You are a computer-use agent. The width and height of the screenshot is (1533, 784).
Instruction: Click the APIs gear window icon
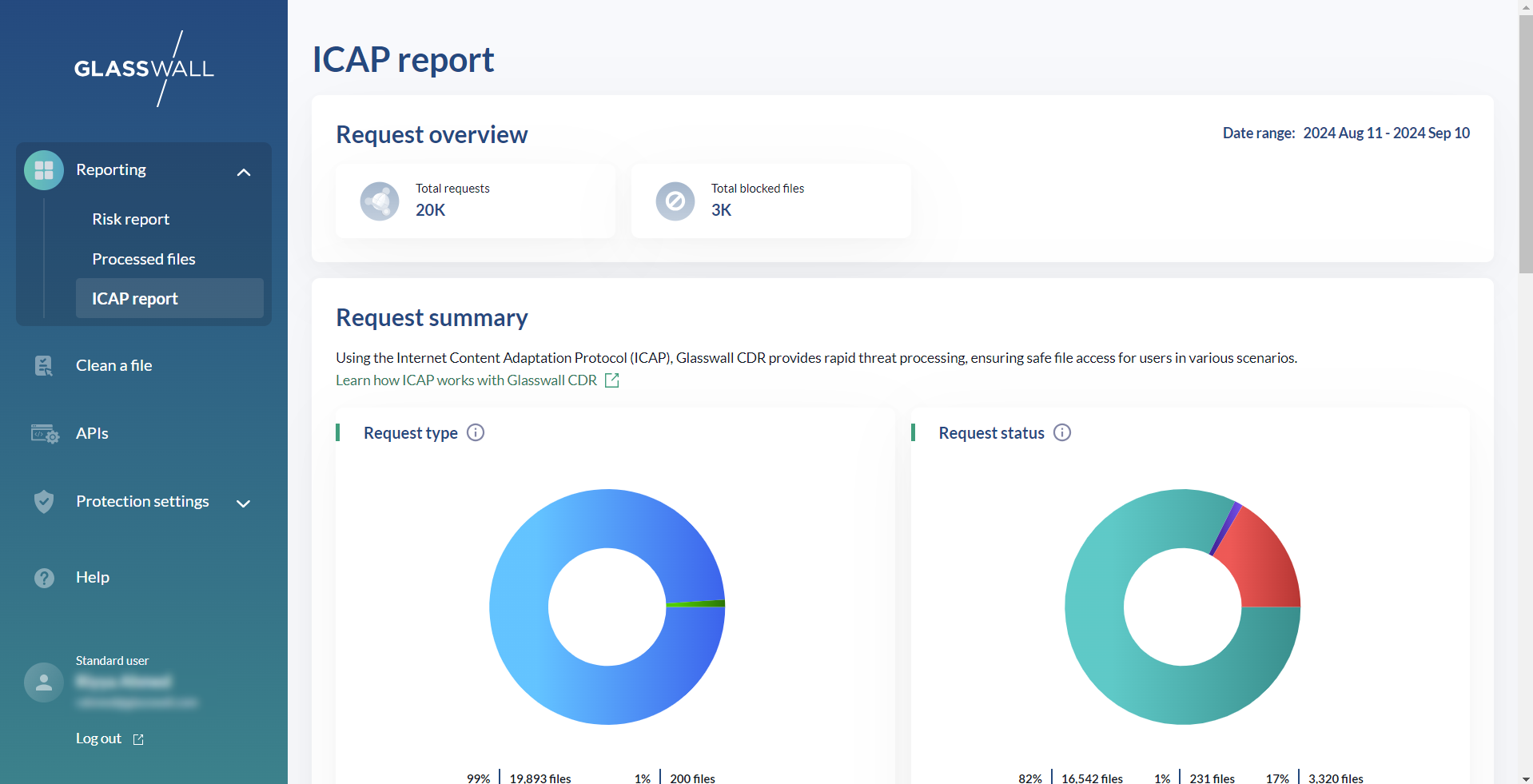(45, 434)
